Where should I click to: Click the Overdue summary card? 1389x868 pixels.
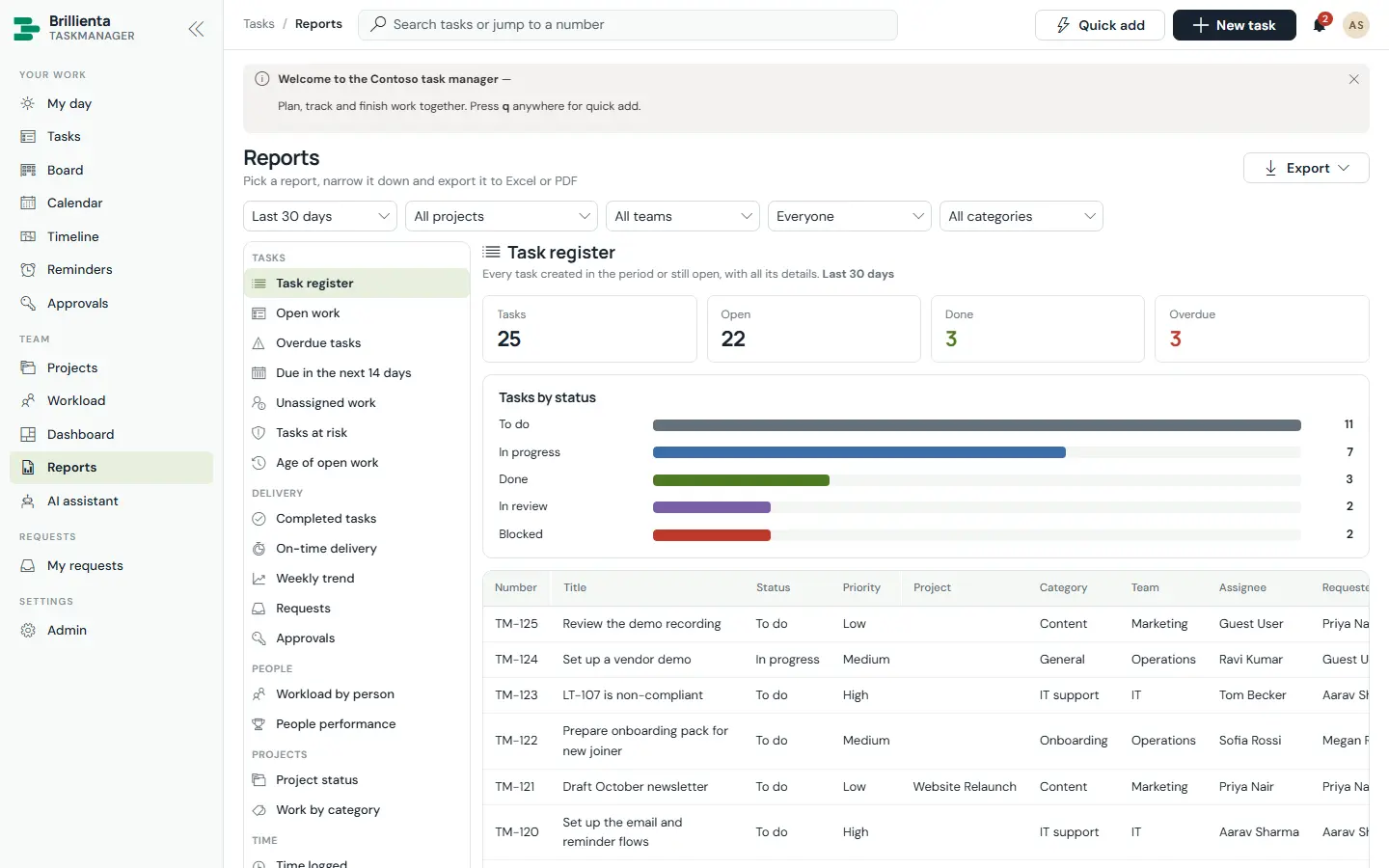(x=1262, y=329)
